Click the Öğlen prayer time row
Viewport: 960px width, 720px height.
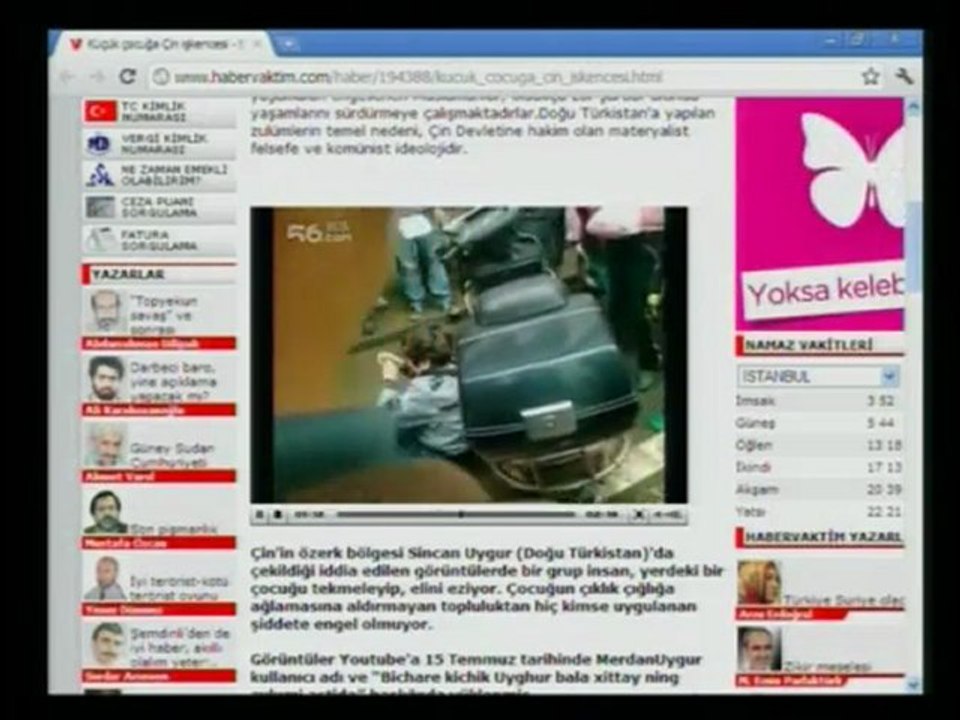click(x=818, y=445)
